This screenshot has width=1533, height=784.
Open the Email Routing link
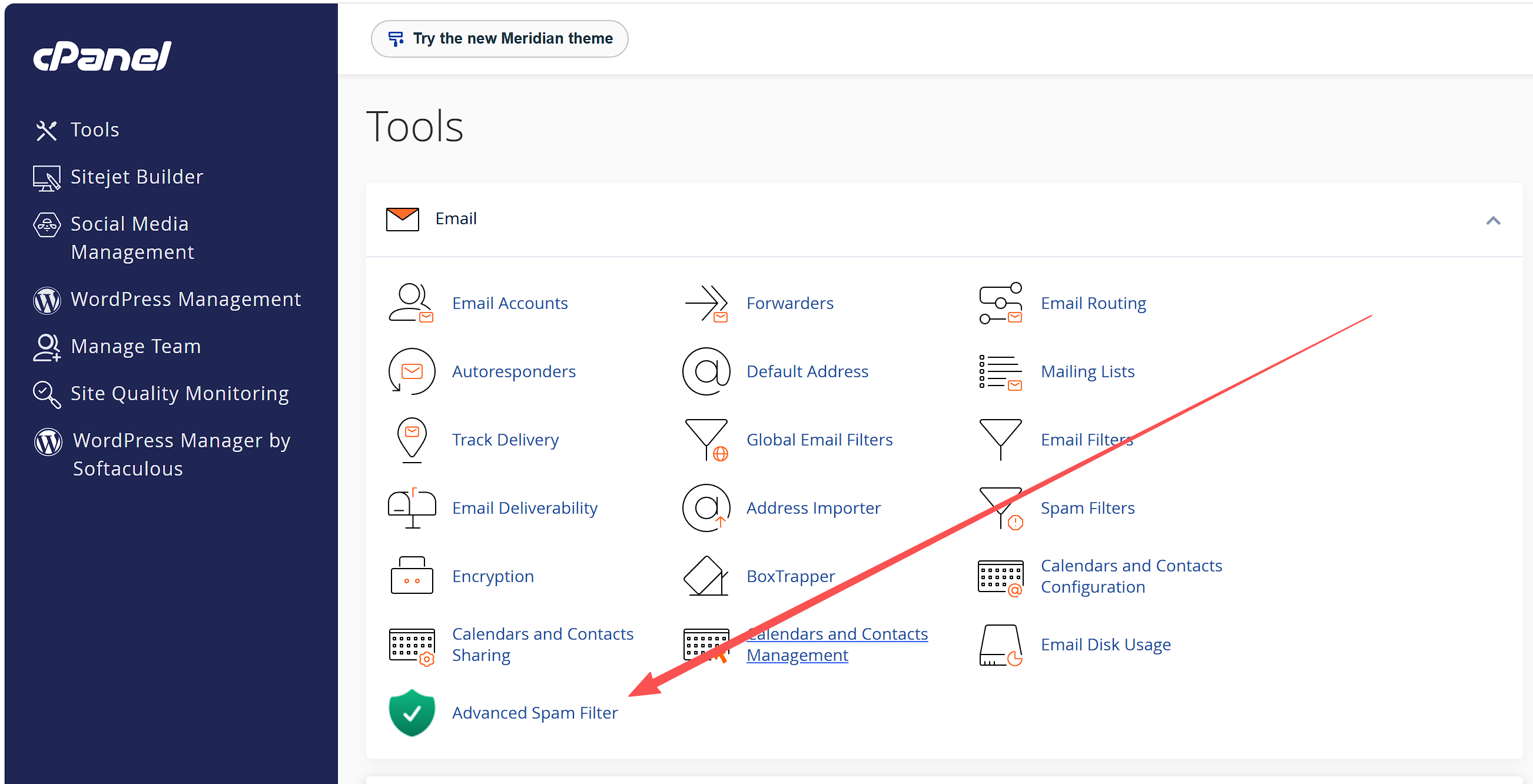tap(1093, 303)
